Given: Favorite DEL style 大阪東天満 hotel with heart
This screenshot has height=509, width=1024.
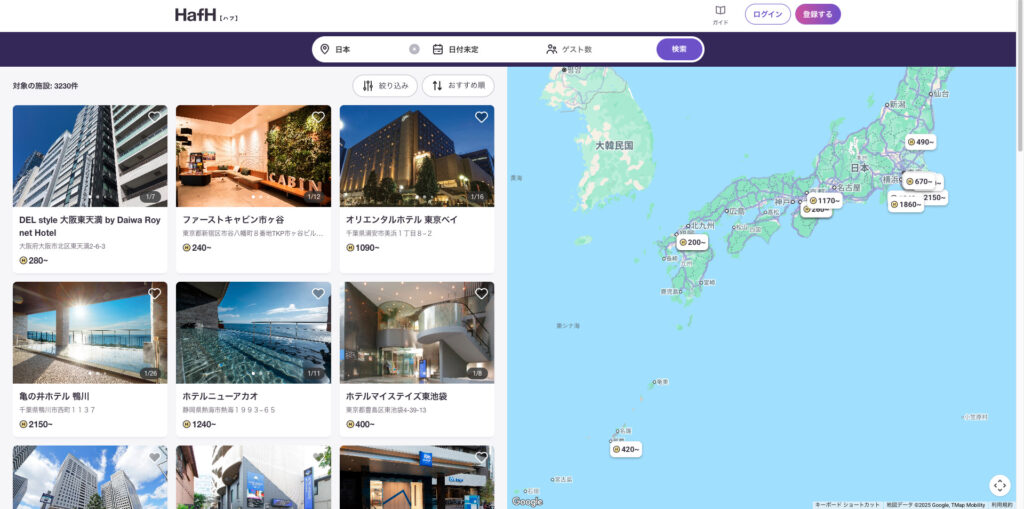Looking at the screenshot, I should (154, 117).
